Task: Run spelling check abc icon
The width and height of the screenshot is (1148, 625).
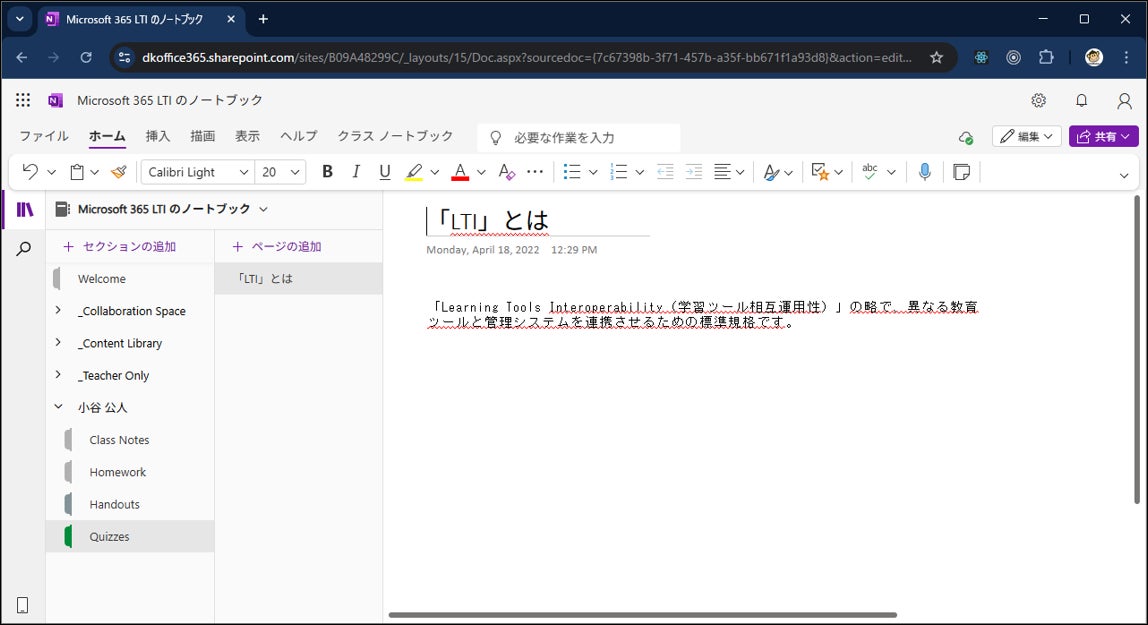Action: [870, 172]
